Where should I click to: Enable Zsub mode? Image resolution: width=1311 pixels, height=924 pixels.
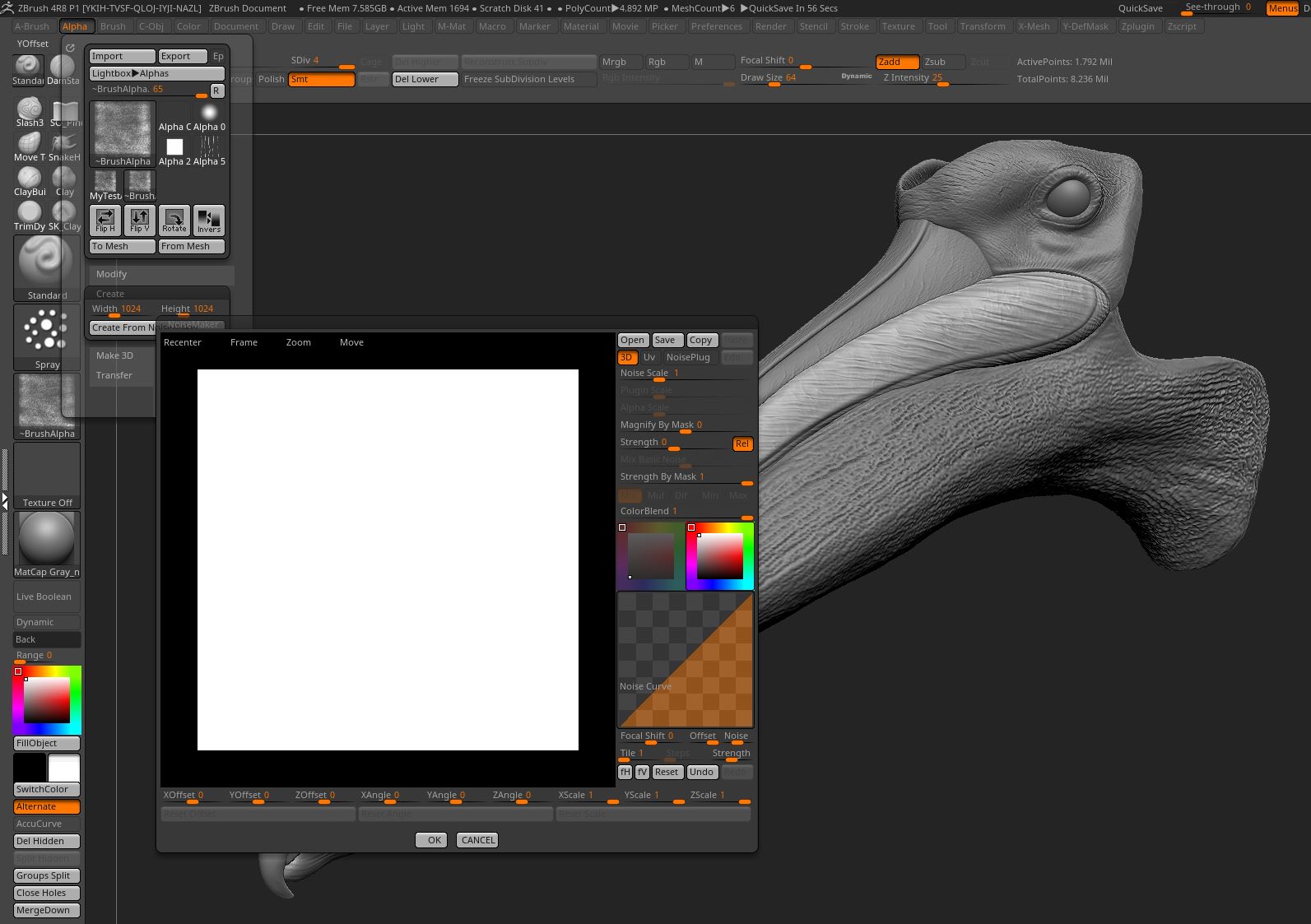click(x=943, y=62)
